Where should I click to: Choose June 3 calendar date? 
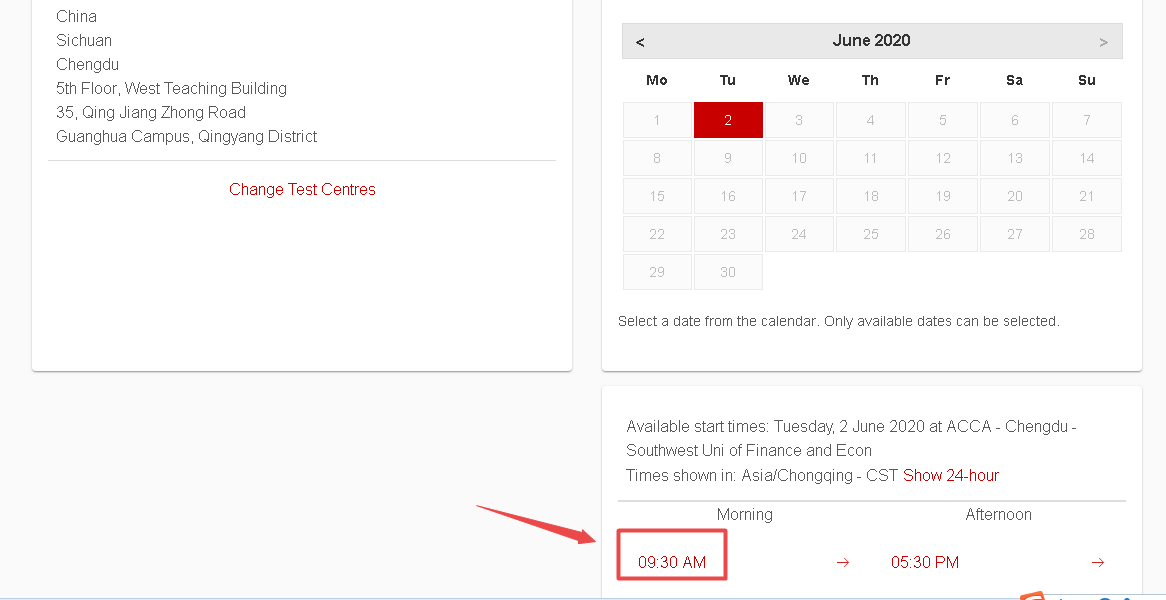pyautogui.click(x=799, y=120)
